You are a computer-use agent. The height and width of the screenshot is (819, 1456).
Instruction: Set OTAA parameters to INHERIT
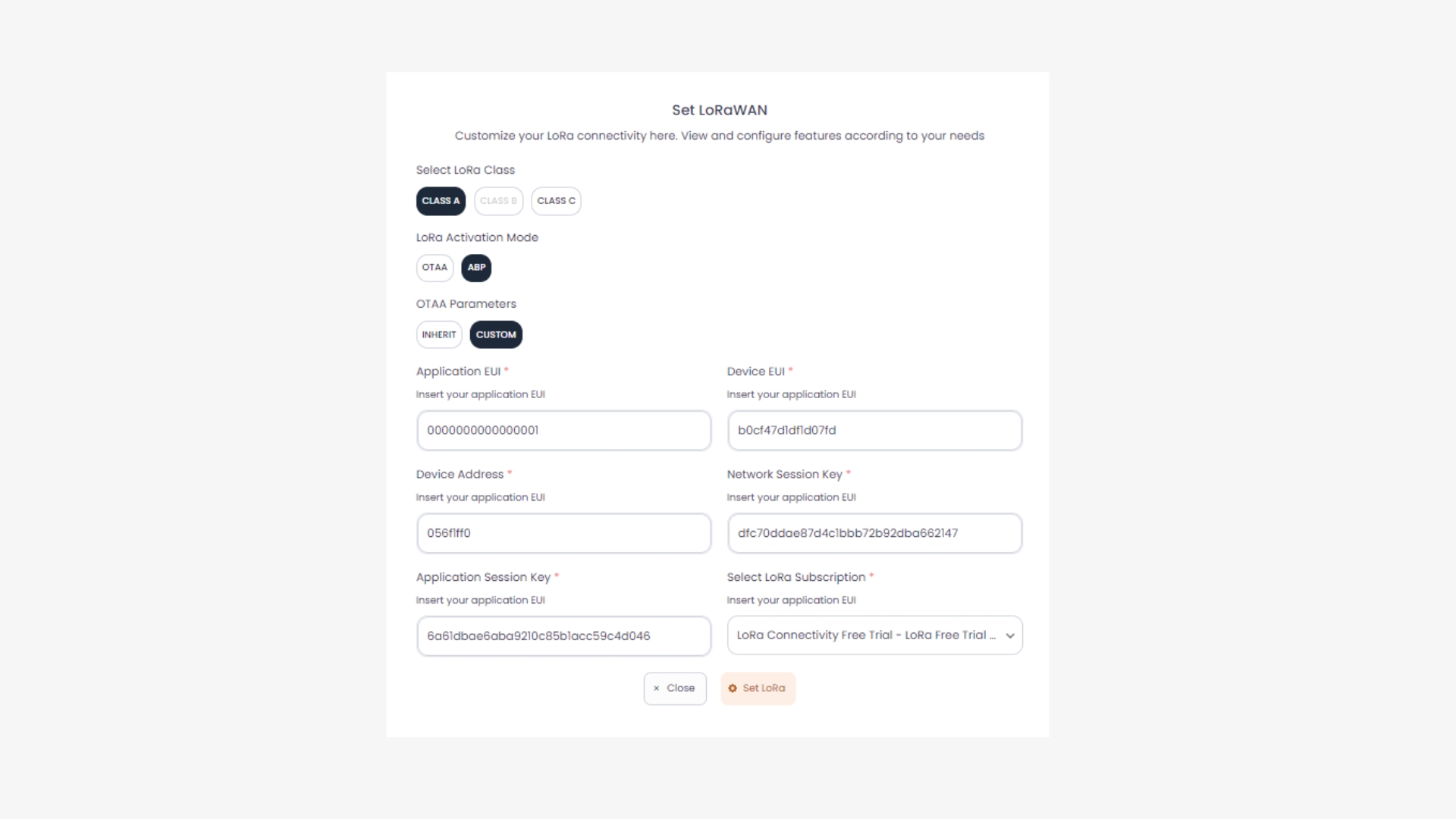pos(439,334)
